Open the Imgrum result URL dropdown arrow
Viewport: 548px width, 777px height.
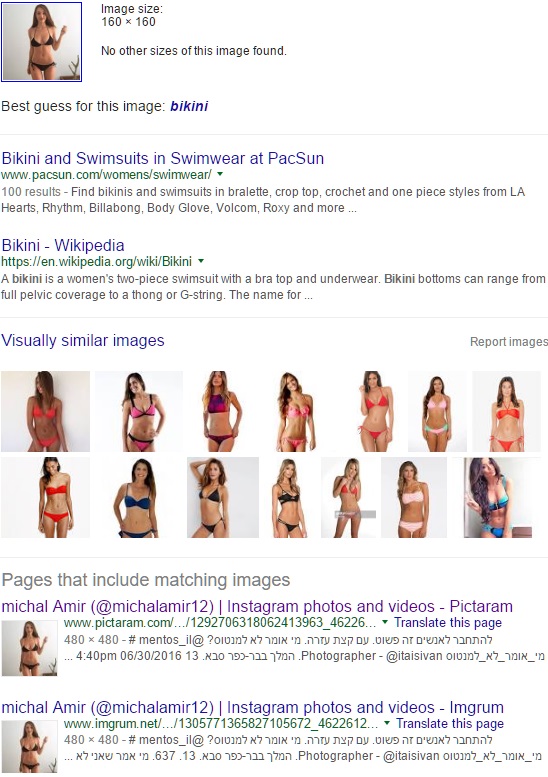pos(387,723)
